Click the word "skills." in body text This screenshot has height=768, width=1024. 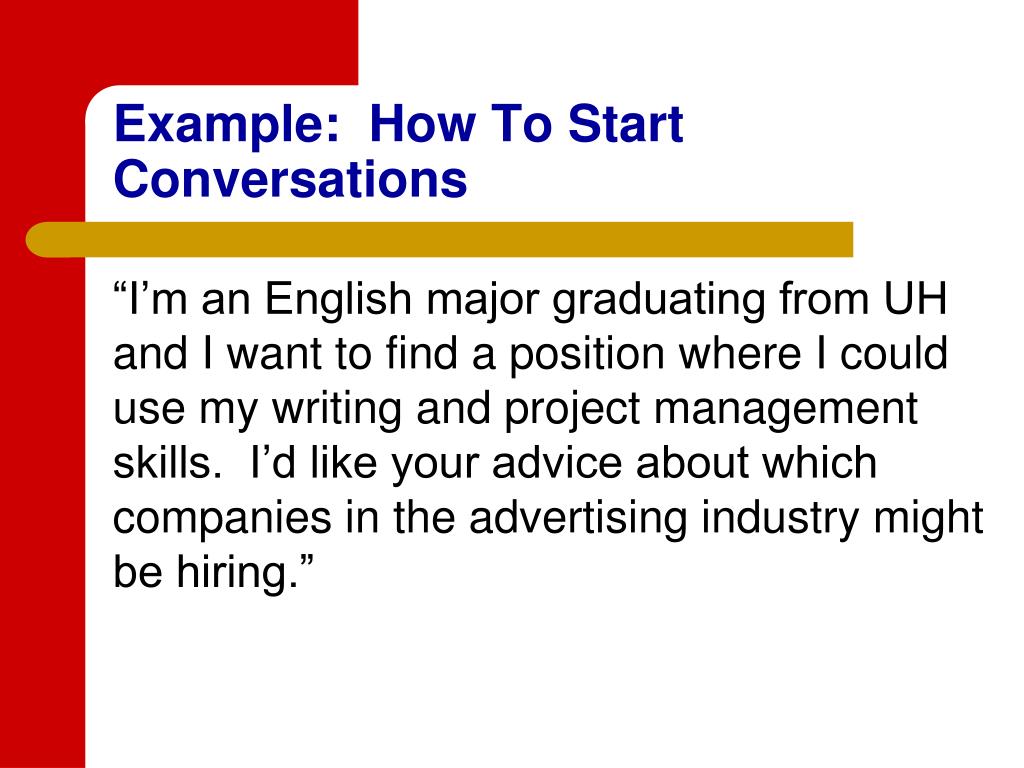161,464
